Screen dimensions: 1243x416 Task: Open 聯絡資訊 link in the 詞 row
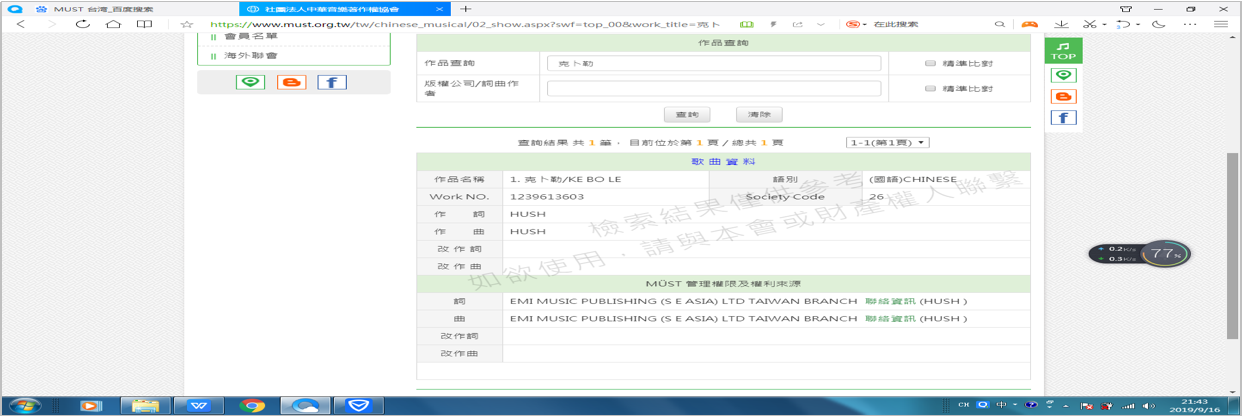point(888,301)
